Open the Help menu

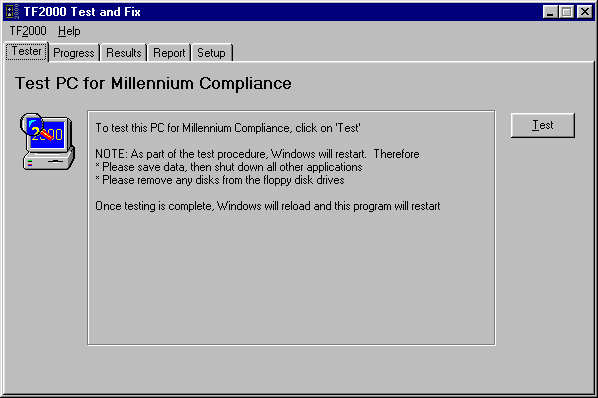point(69,31)
